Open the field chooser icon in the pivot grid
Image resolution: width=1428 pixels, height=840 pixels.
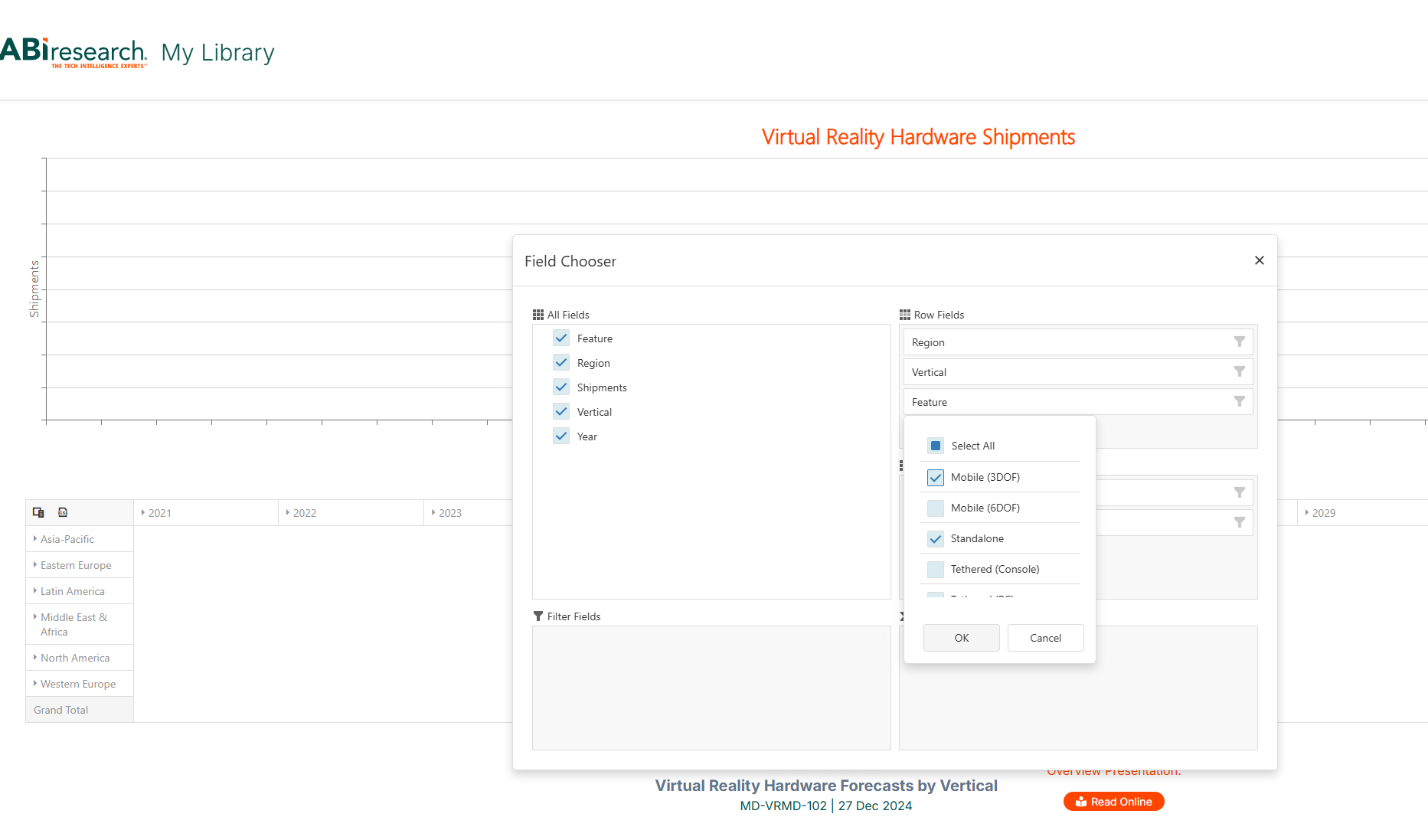38,512
